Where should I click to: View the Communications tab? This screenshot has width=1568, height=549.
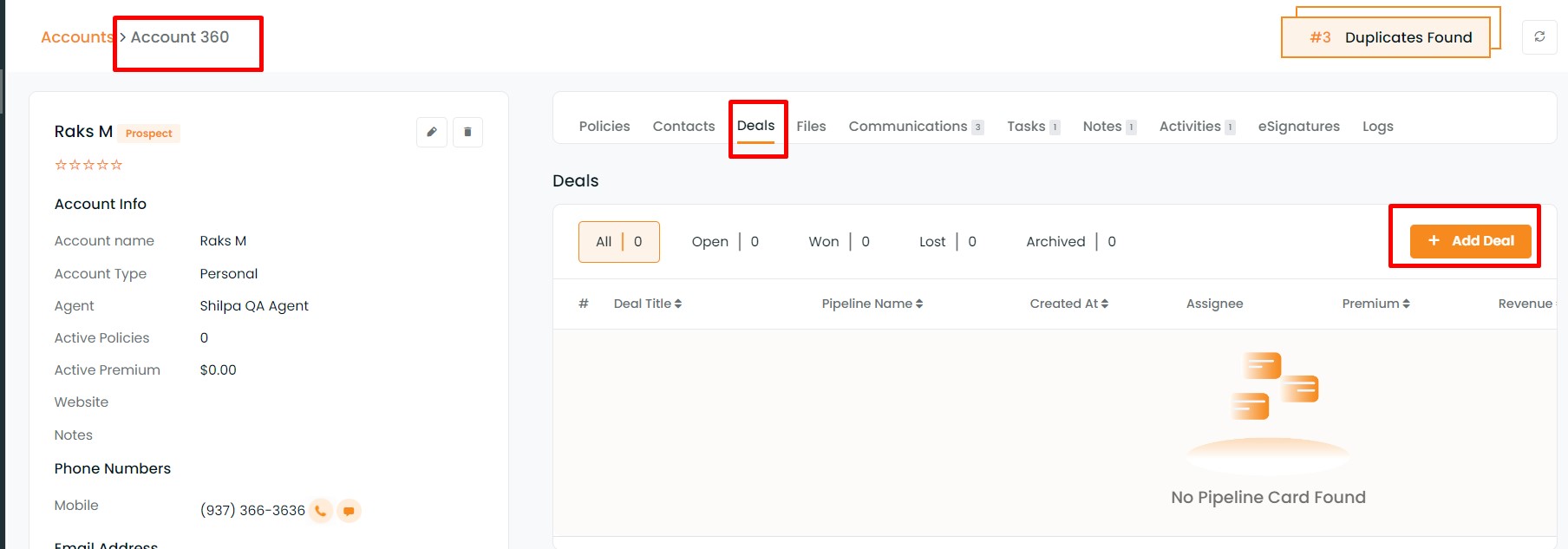916,127
